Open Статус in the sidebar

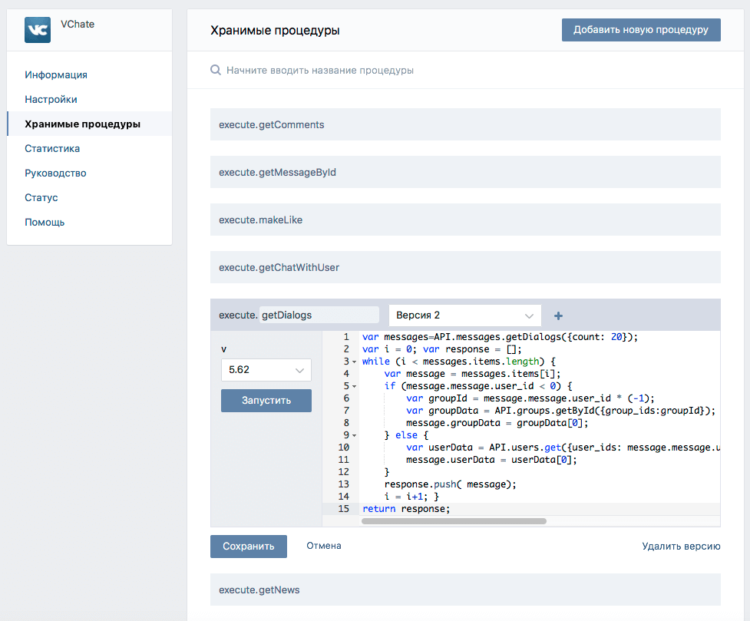[41, 198]
